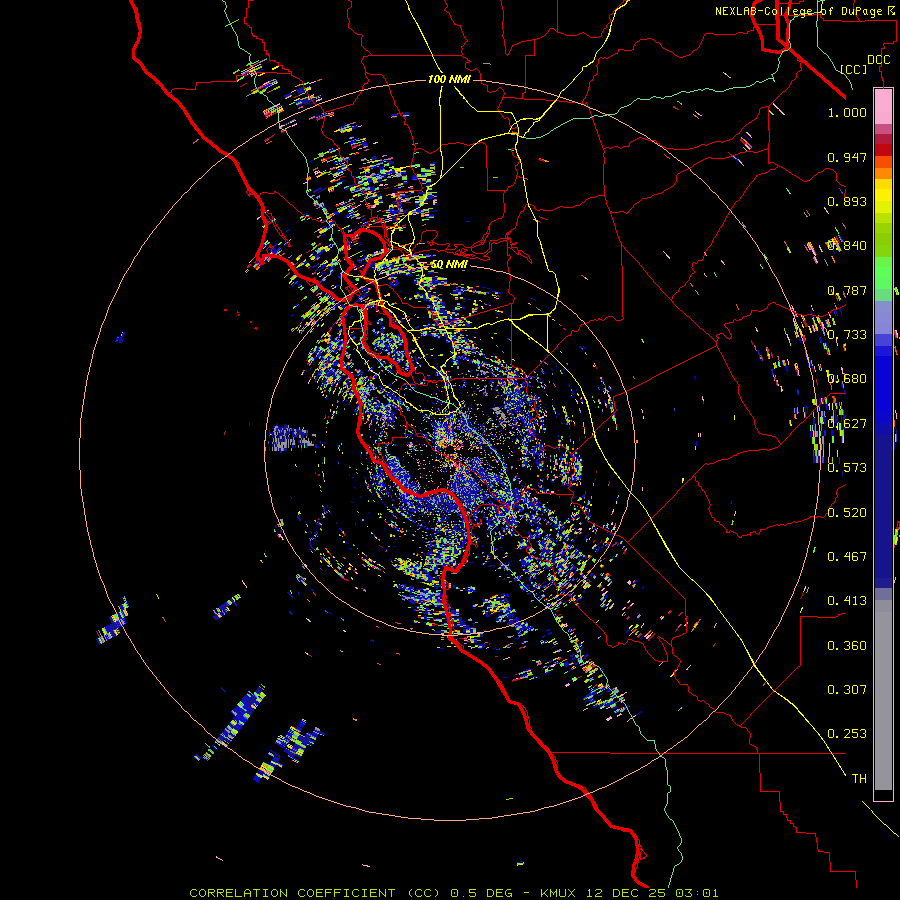
Task: Select the 0.573 scale value
Action: [847, 468]
